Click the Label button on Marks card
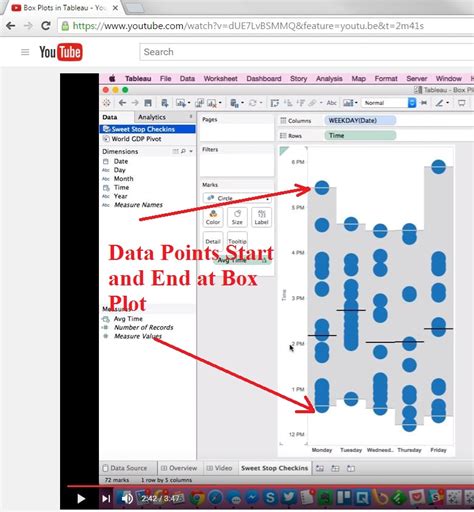 261,217
